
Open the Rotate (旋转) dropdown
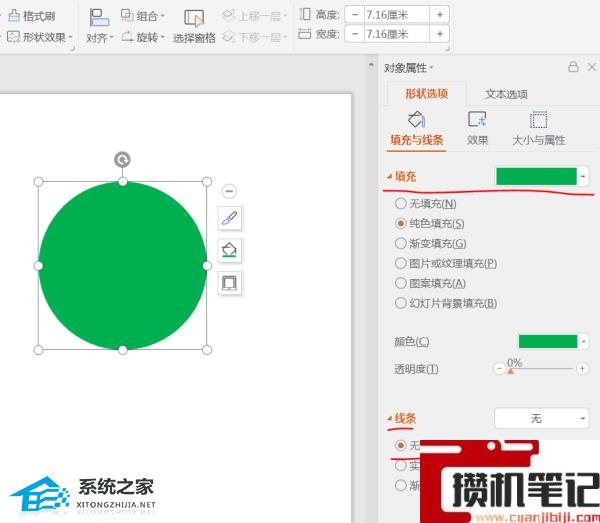[143, 37]
